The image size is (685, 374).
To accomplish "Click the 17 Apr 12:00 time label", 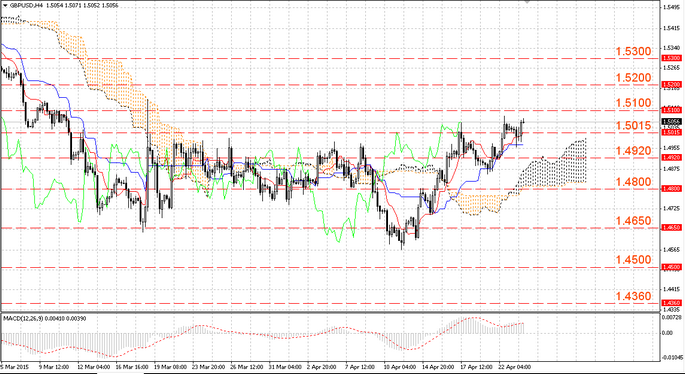I will (x=477, y=367).
